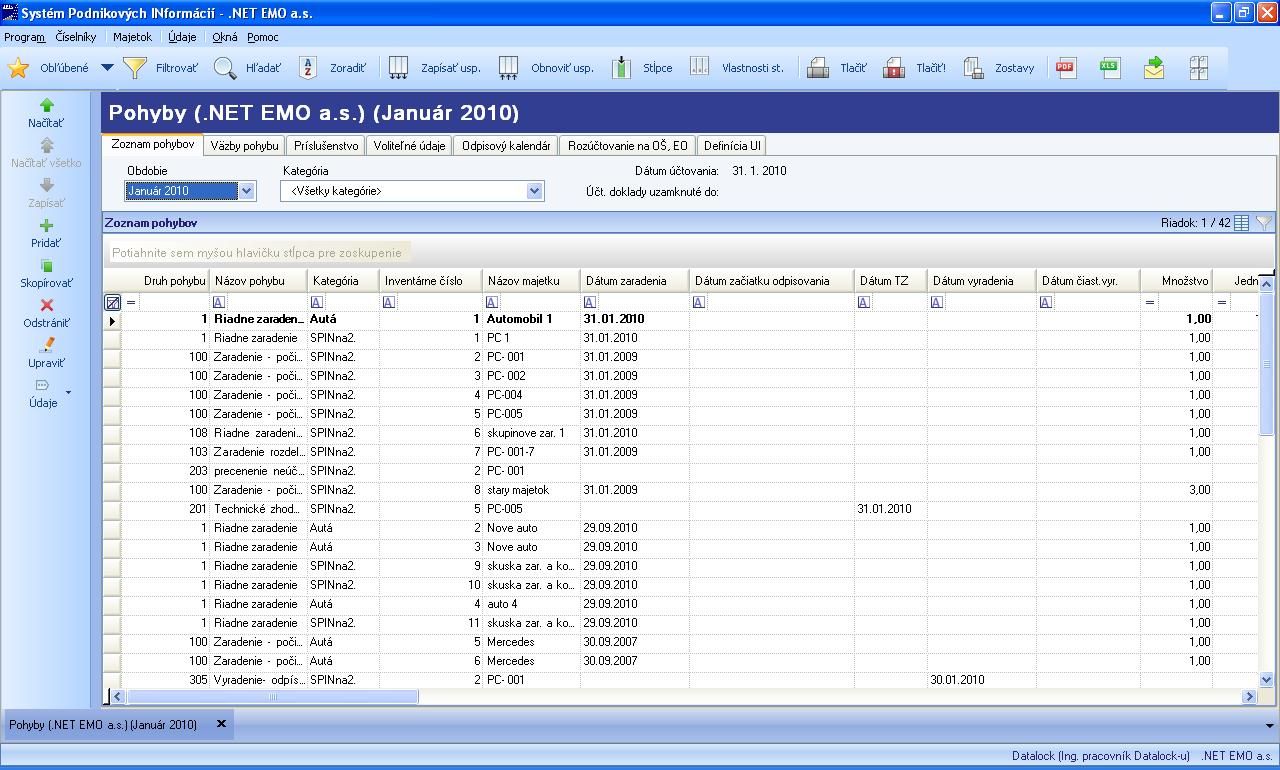Toggle the grid view icon next to Riadok 1 / 42
This screenshot has height=770, width=1280.
tap(1242, 223)
